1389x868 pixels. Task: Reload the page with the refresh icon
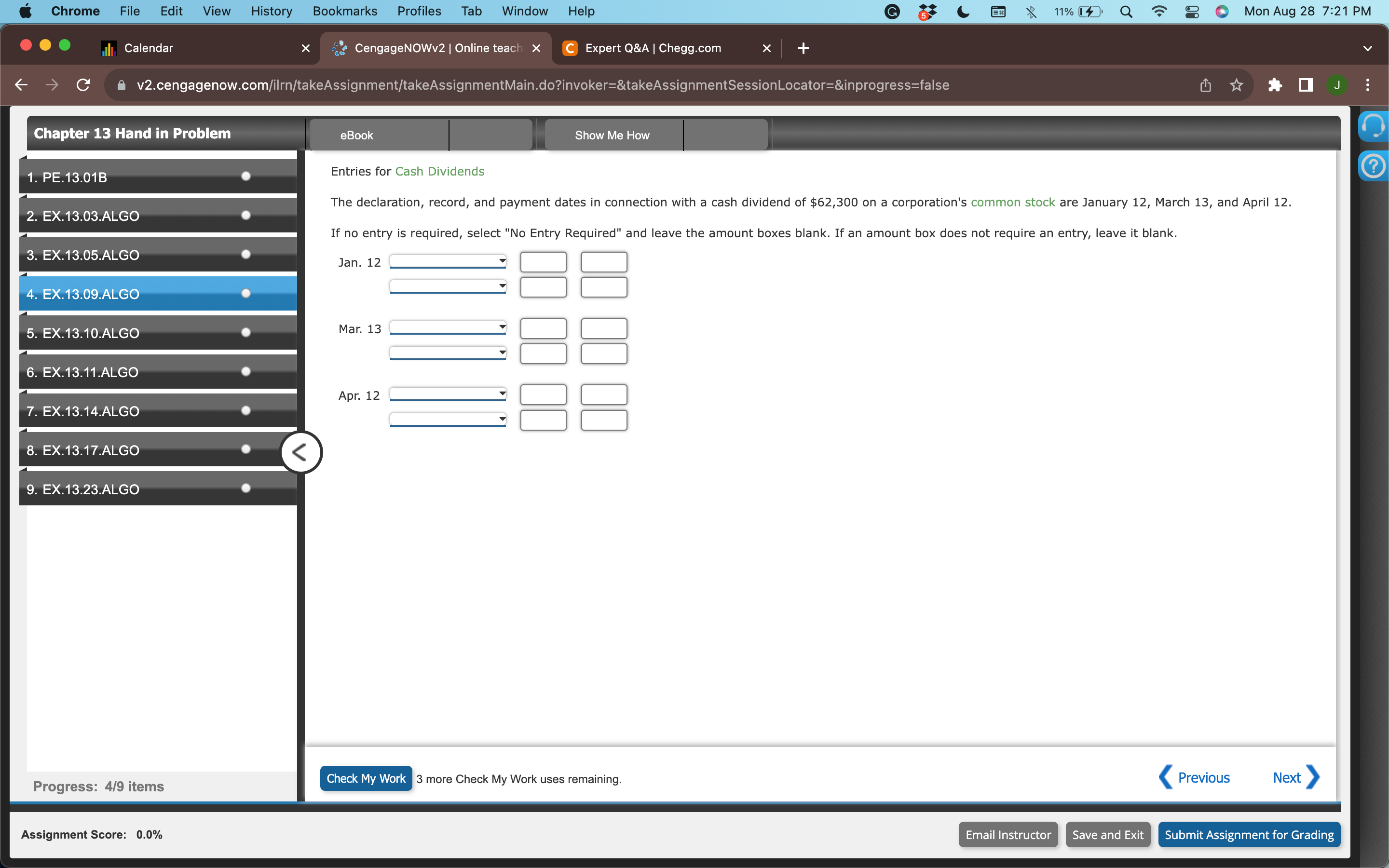pos(83,85)
